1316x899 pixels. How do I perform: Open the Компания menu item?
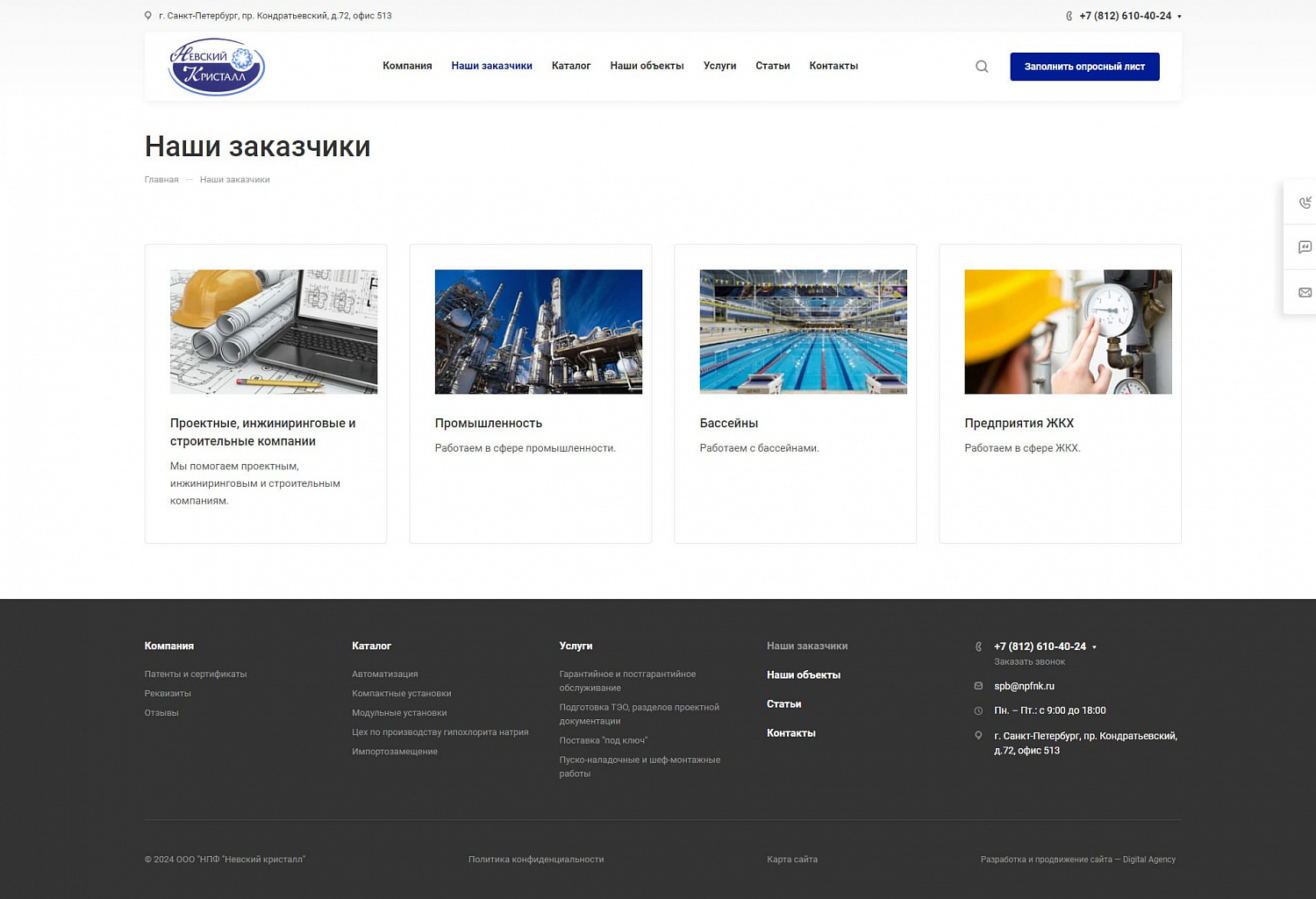pyautogui.click(x=407, y=66)
